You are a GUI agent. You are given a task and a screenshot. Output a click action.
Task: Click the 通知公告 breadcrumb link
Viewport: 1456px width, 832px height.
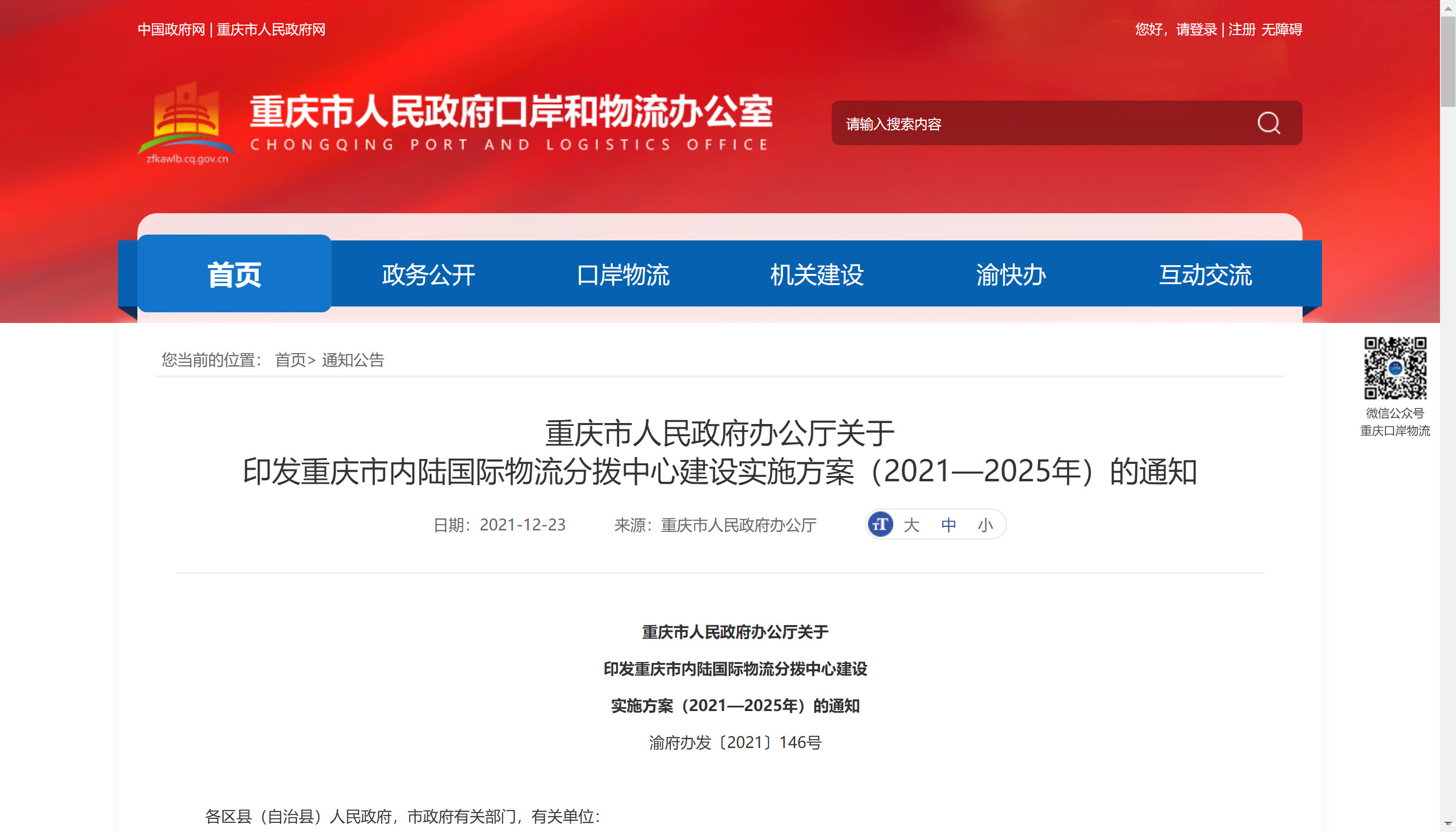(352, 360)
